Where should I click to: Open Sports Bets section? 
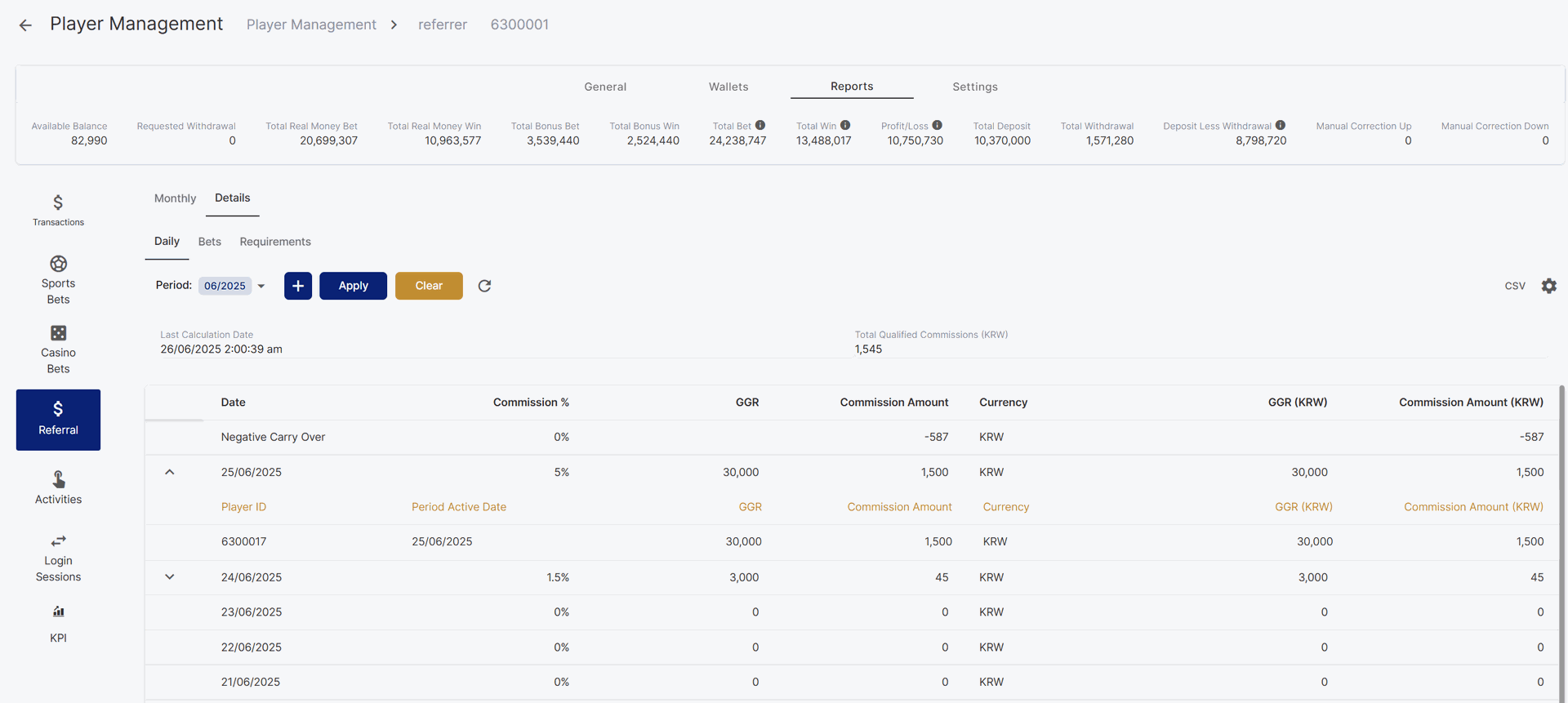[58, 280]
